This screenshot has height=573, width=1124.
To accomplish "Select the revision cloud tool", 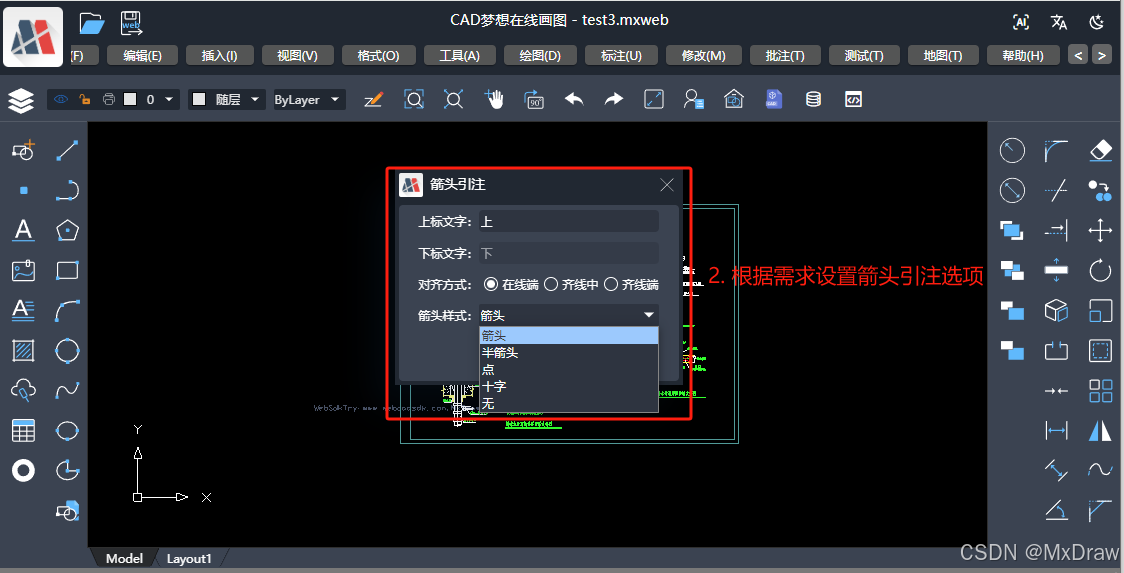I will [23, 391].
